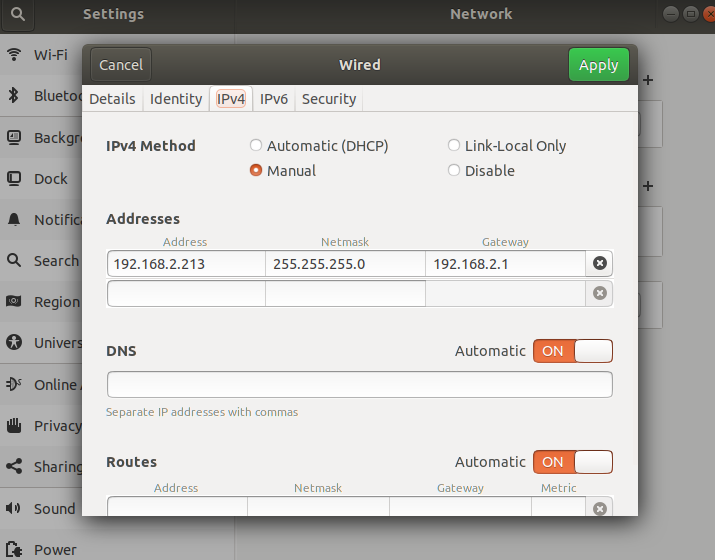Delete the empty second address row

point(600,293)
